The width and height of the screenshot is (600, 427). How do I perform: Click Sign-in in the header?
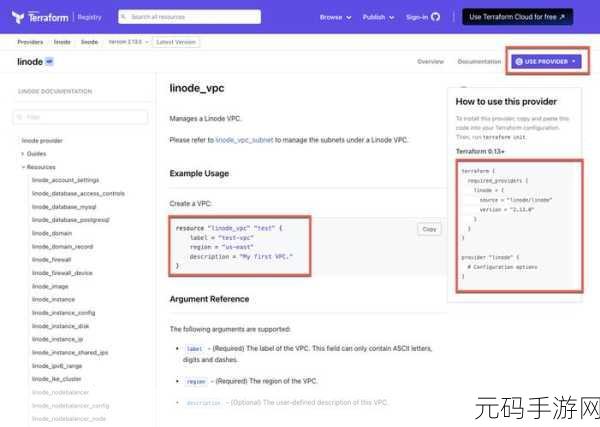click(417, 17)
